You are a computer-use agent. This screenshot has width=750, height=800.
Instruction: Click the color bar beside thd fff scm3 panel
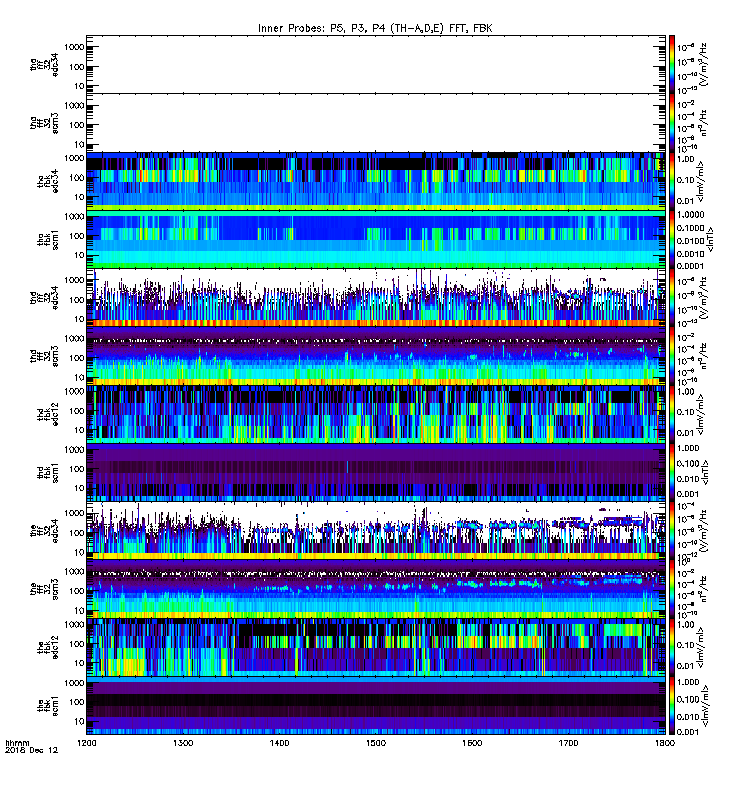[672, 356]
